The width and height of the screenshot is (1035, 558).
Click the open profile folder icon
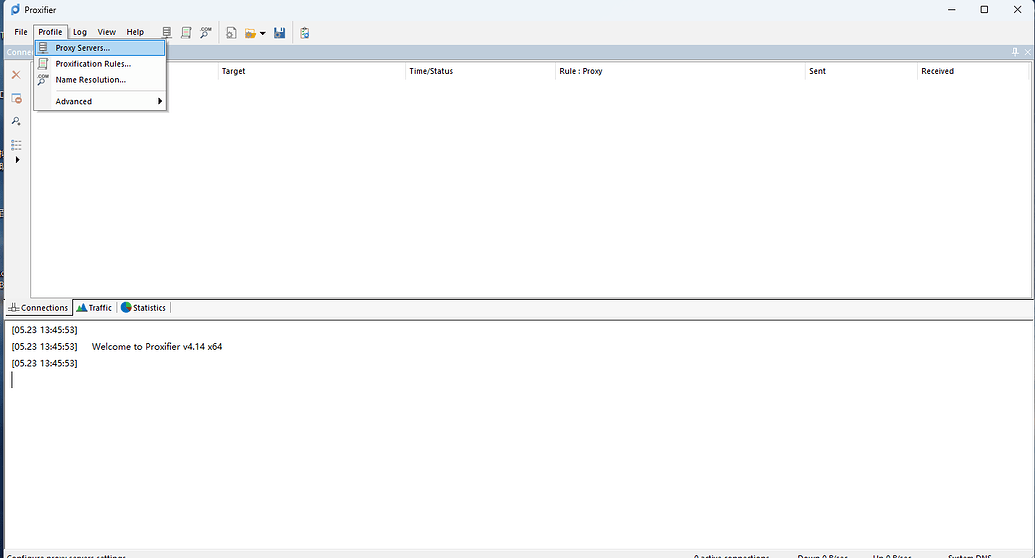250,33
